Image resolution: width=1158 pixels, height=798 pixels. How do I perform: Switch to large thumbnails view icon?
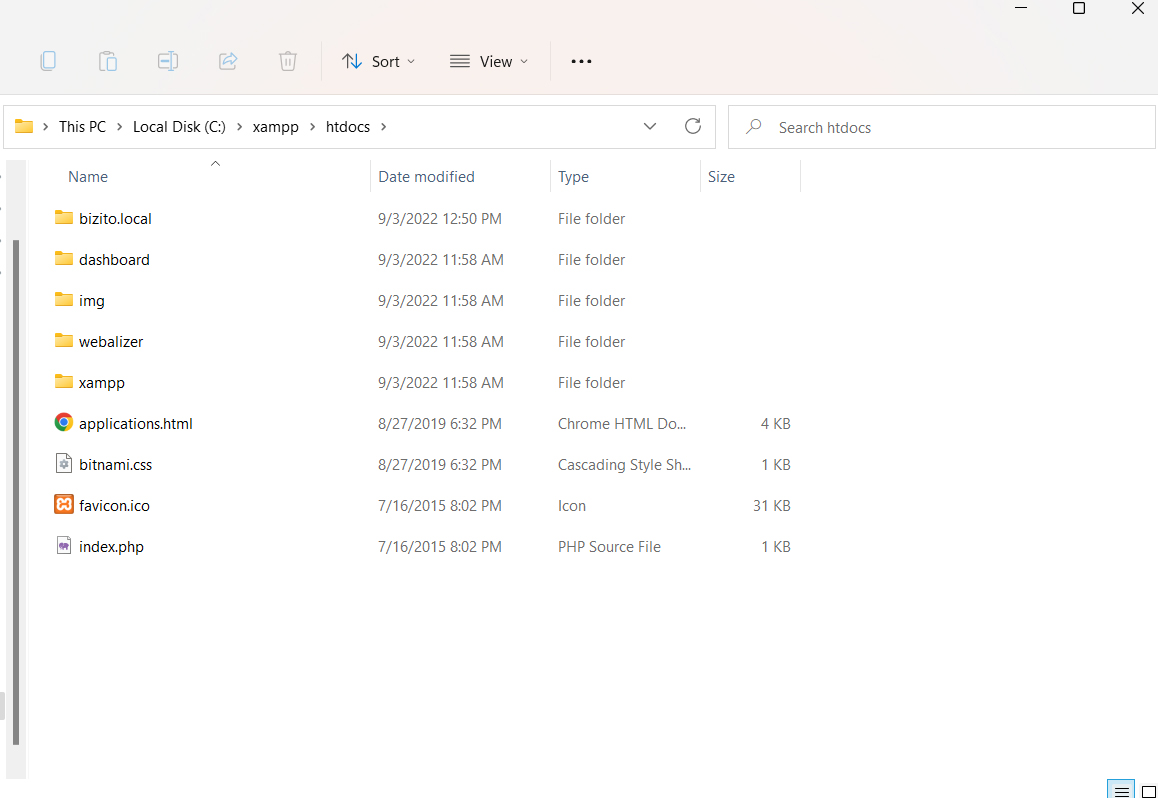click(1148, 790)
